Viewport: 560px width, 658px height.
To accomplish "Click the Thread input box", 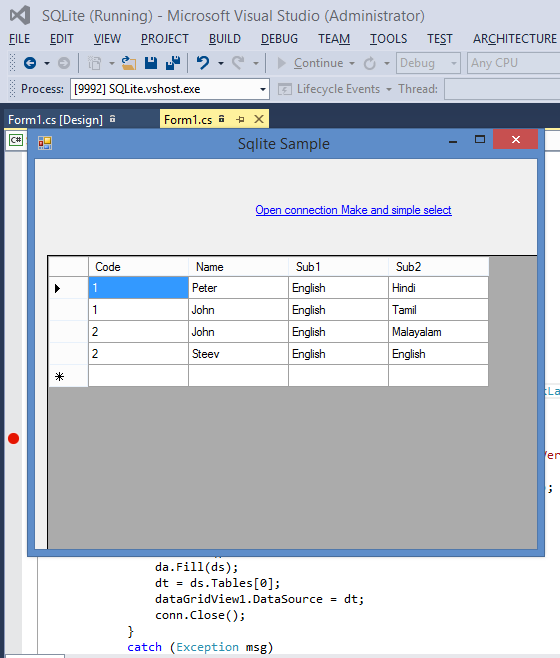I will [502, 89].
